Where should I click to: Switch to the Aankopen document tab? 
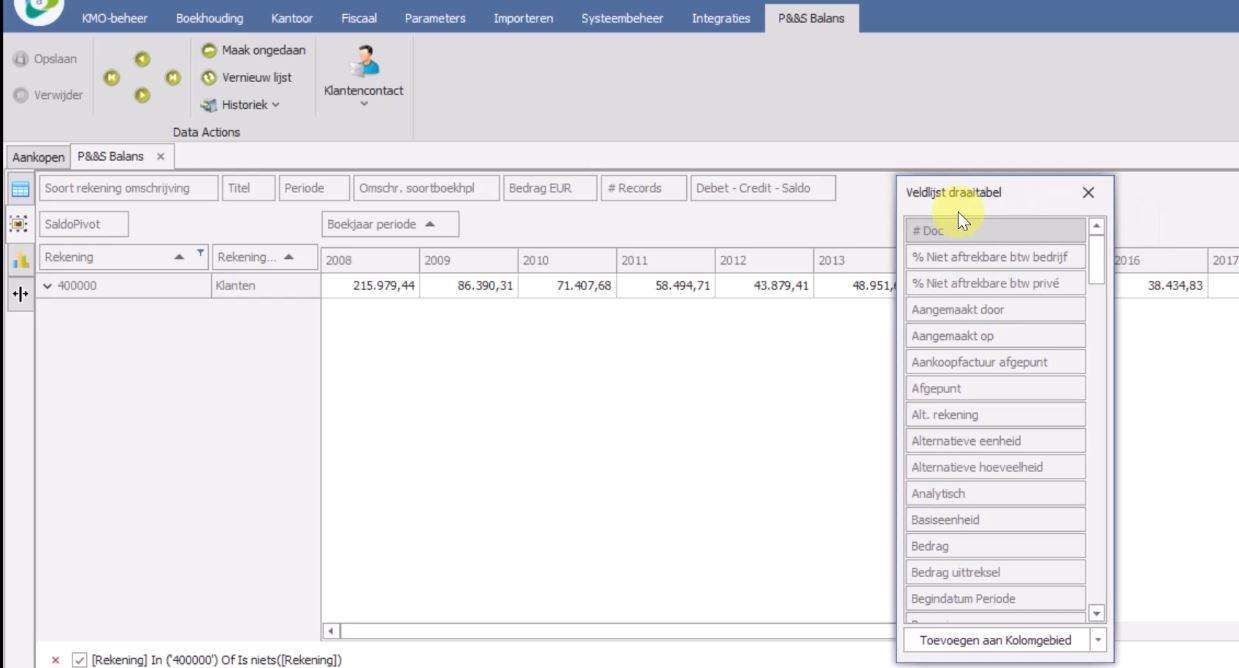click(39, 157)
